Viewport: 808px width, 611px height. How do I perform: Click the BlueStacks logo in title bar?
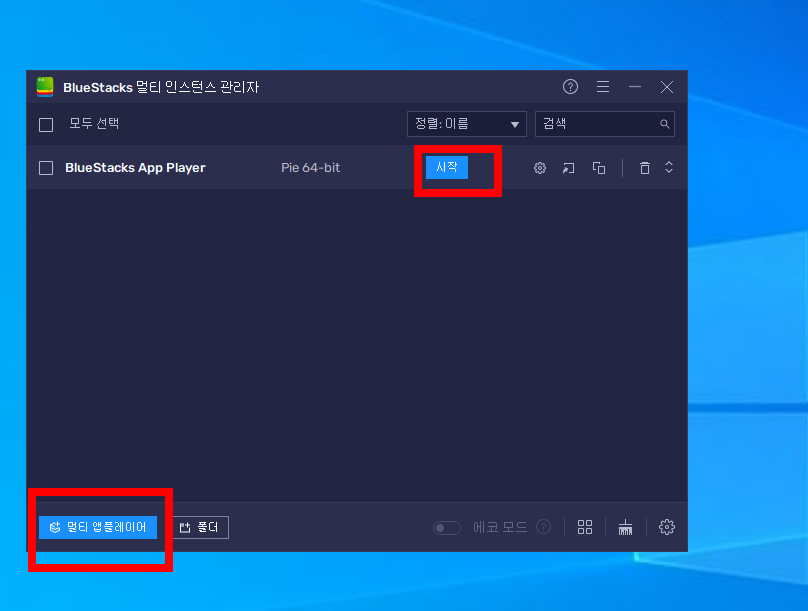point(45,87)
